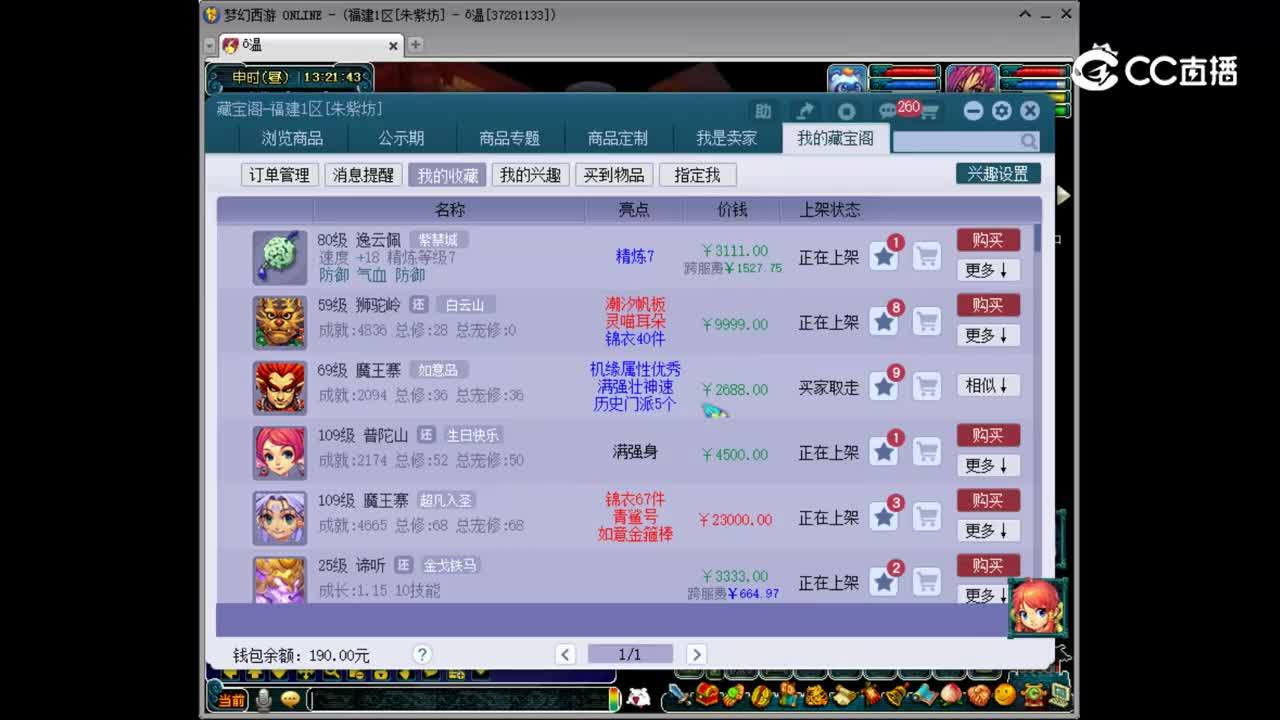Switch to 我是卖家 tab
This screenshot has height=720, width=1280.
pos(727,138)
